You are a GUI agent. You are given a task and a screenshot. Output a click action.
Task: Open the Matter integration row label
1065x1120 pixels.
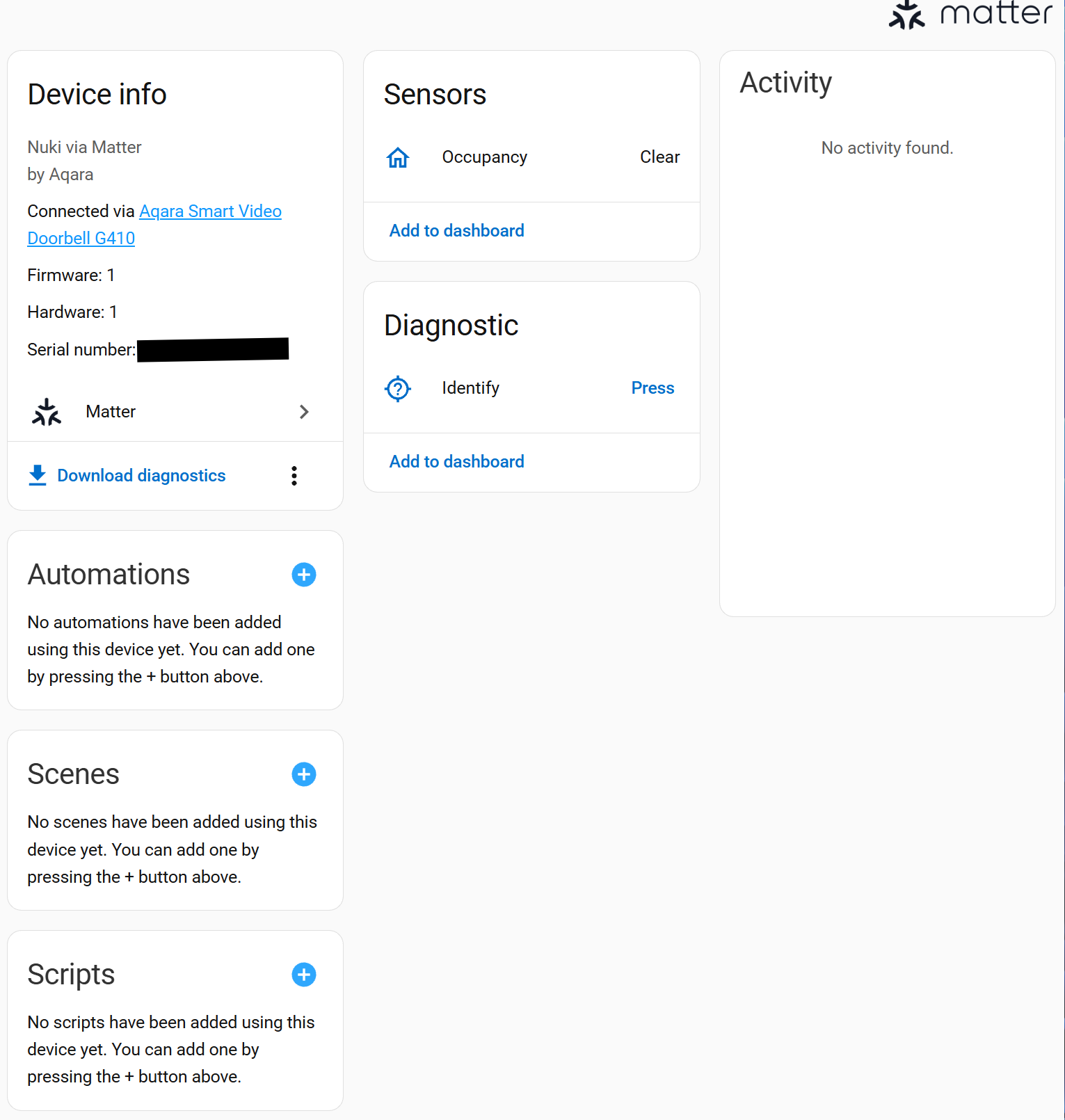111,412
